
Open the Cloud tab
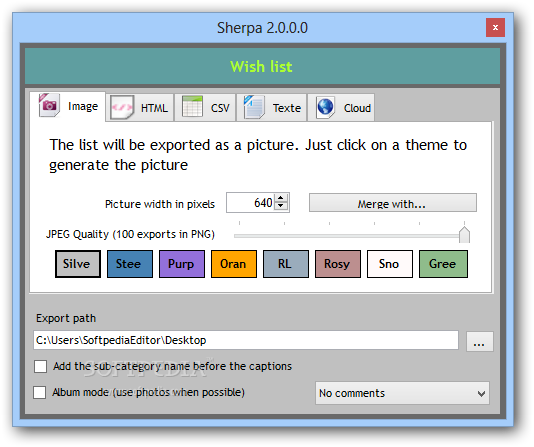341,108
